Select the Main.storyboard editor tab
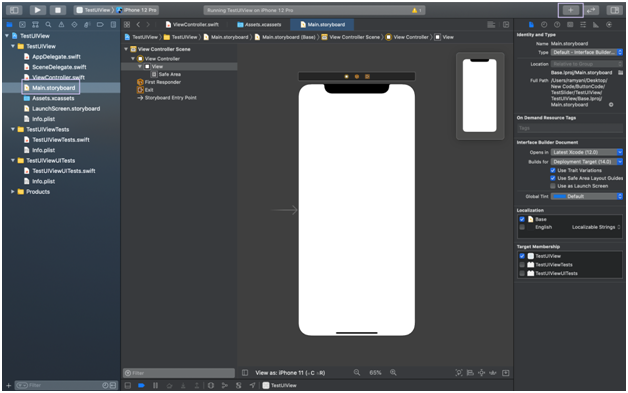Screen dimensions: 628x393 [322, 25]
